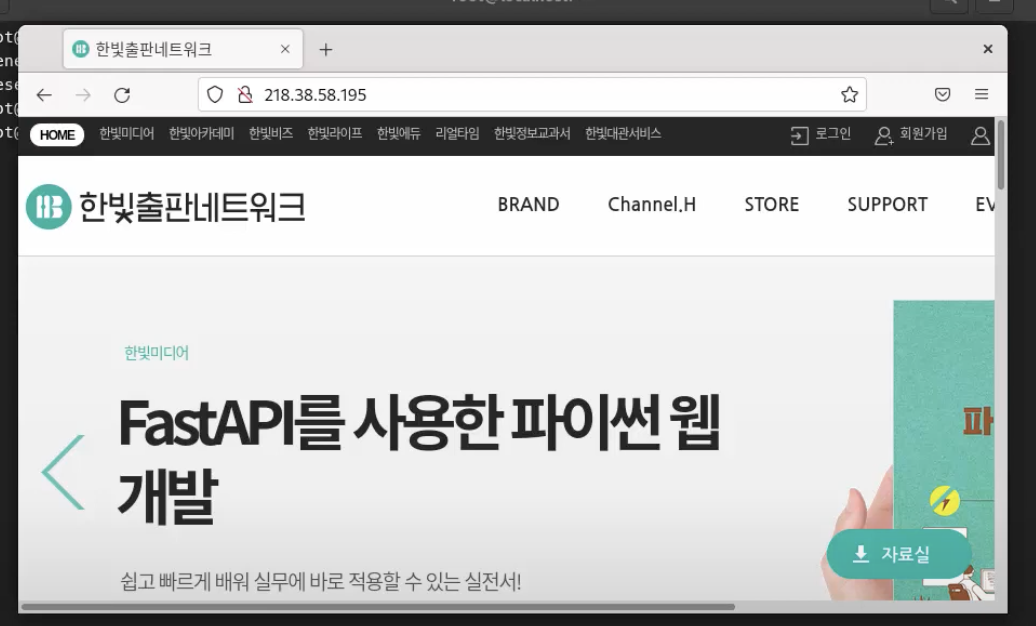The image size is (1036, 626).
Task: Click the address bar showing 218.38.58.195
Action: [x=532, y=95]
